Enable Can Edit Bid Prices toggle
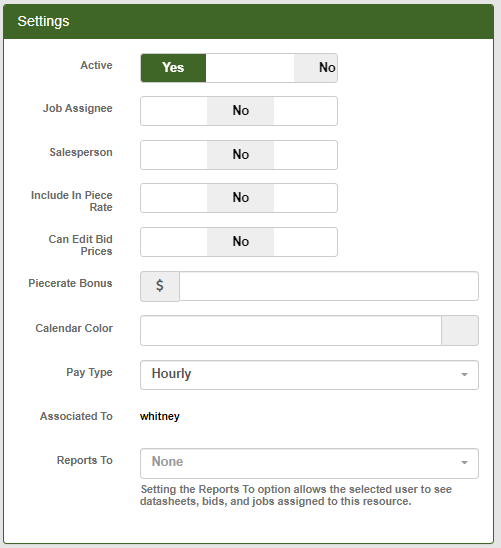Image resolution: width=501 pixels, height=548 pixels. coord(239,242)
